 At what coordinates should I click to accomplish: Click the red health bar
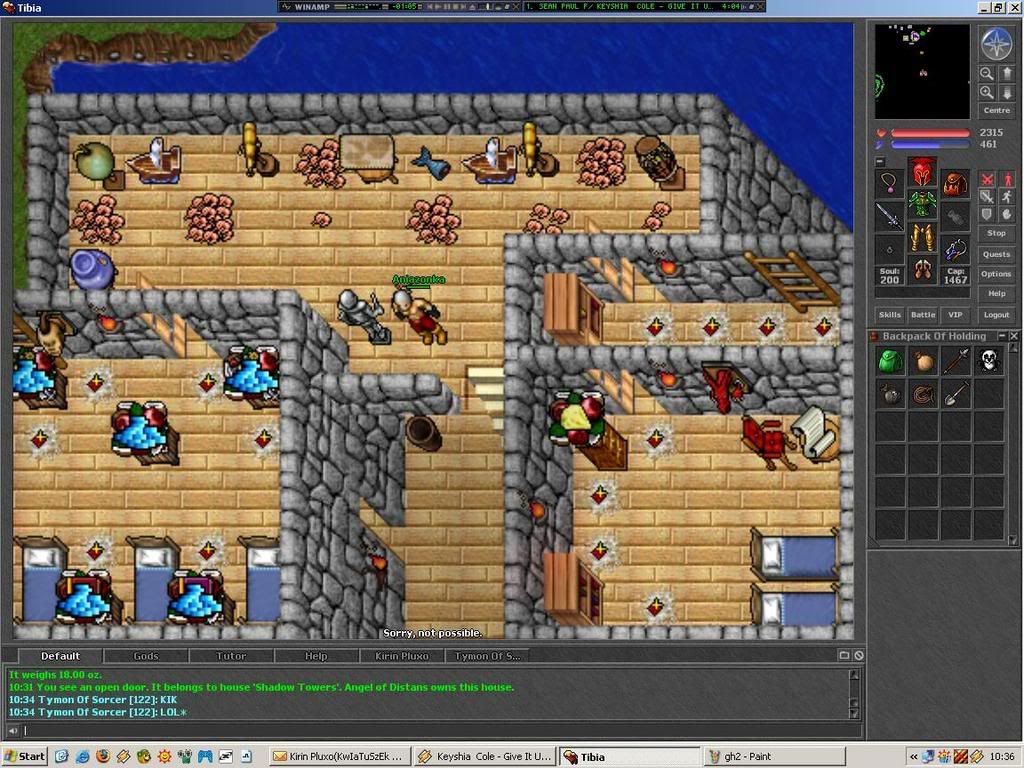click(x=931, y=133)
